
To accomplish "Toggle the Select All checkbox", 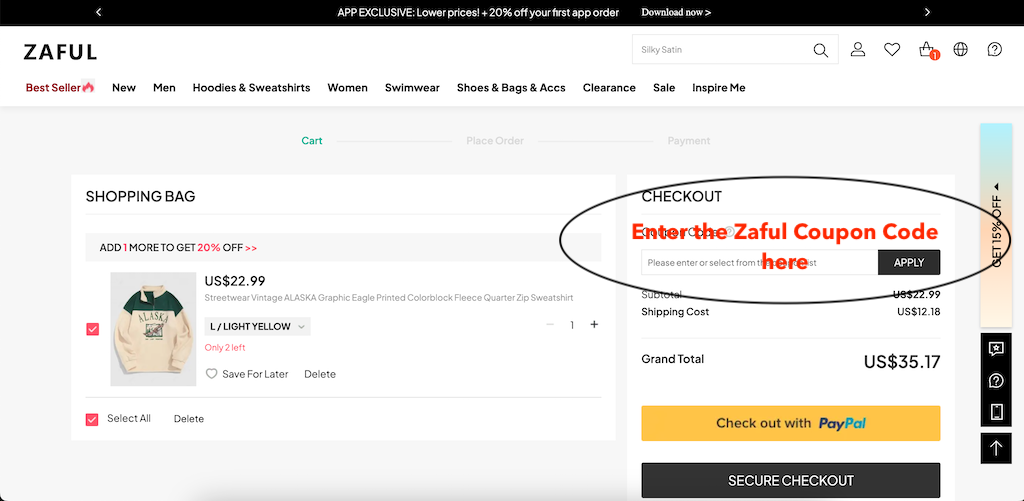I will coord(93,419).
